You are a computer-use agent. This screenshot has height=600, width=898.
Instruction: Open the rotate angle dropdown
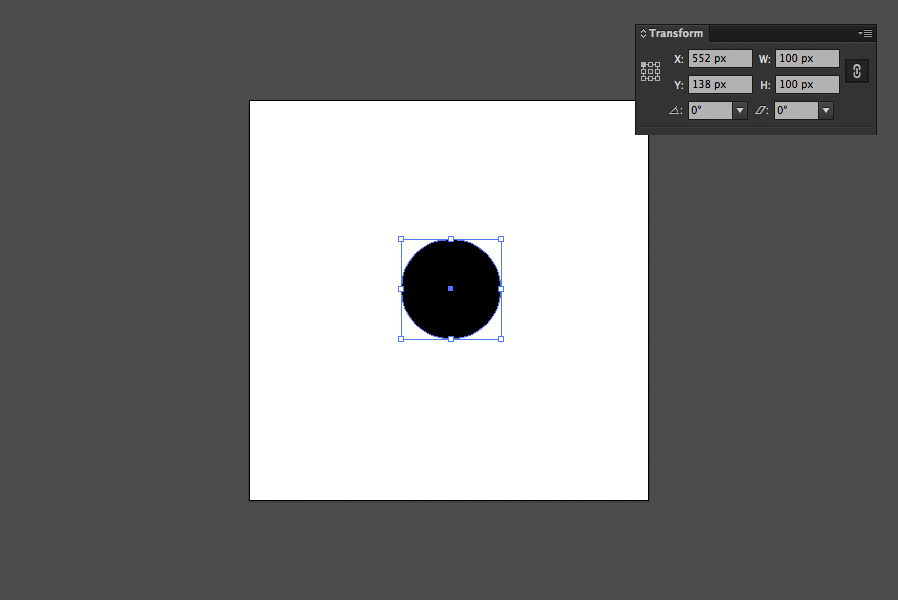coord(740,110)
